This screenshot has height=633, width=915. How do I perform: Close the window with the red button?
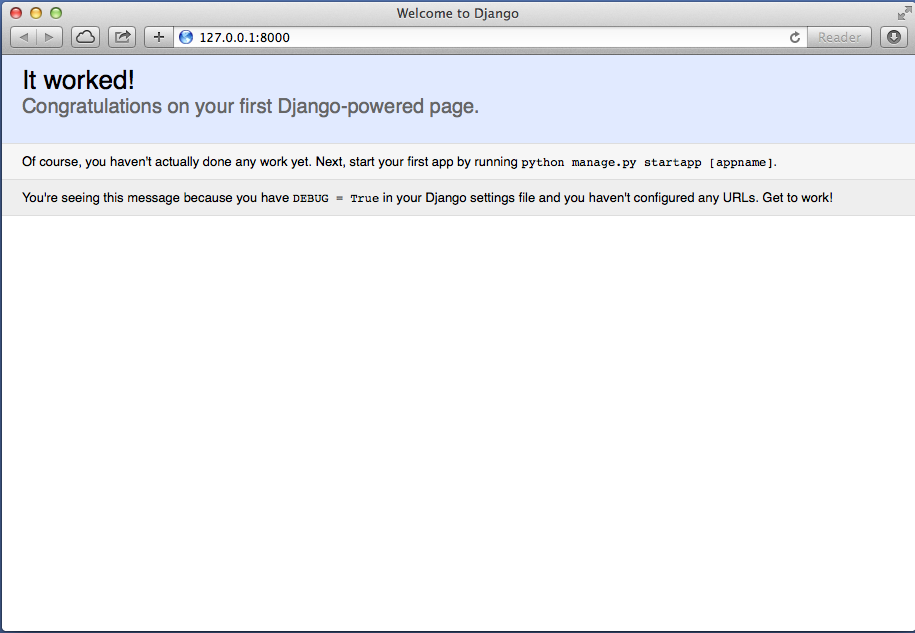pyautogui.click(x=16, y=13)
